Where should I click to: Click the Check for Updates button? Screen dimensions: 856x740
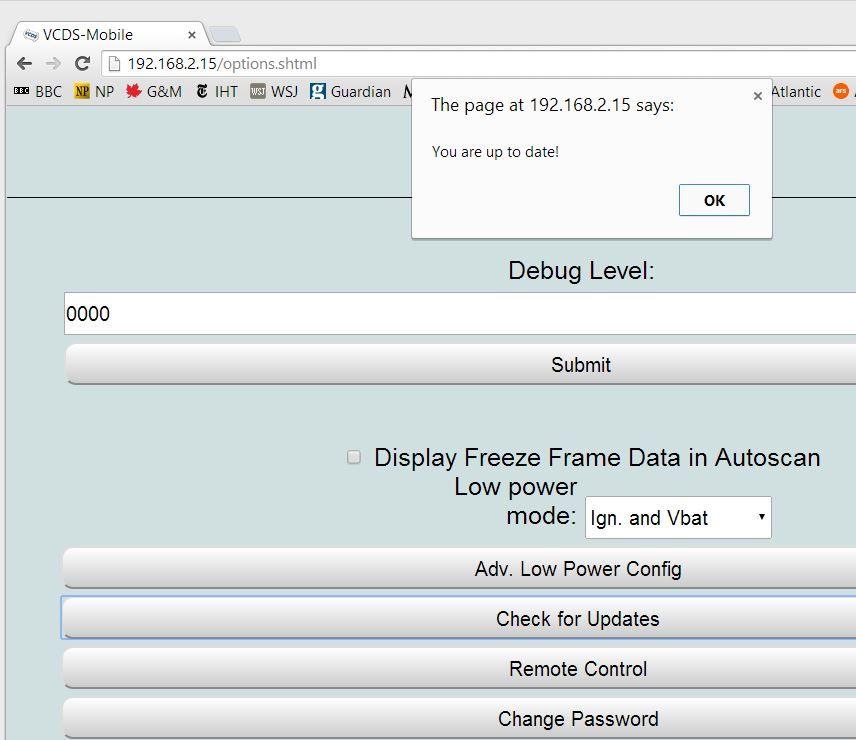[x=578, y=618]
